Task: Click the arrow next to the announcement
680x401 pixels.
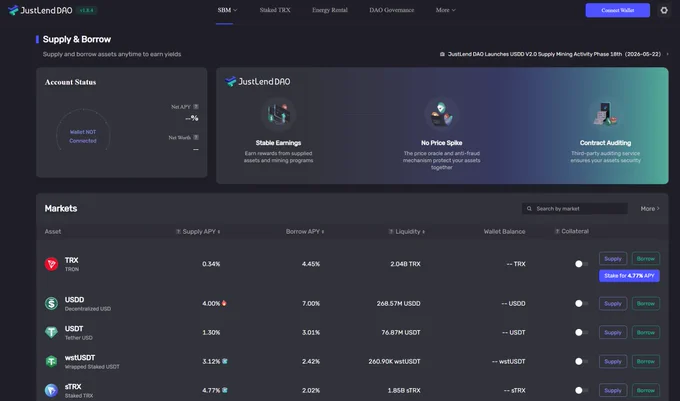Action: point(667,54)
